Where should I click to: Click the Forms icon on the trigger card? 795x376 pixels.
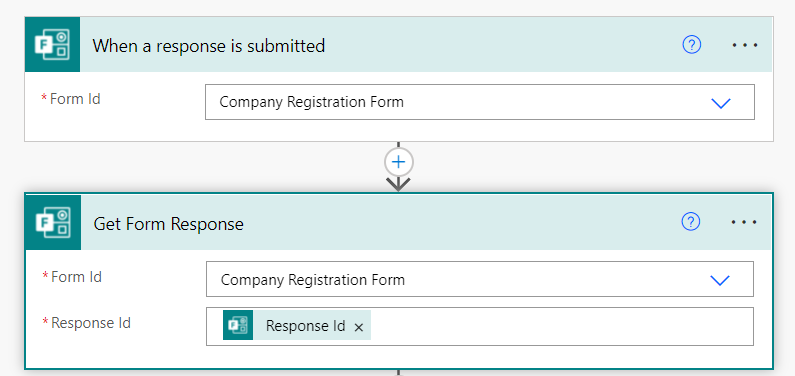click(52, 45)
